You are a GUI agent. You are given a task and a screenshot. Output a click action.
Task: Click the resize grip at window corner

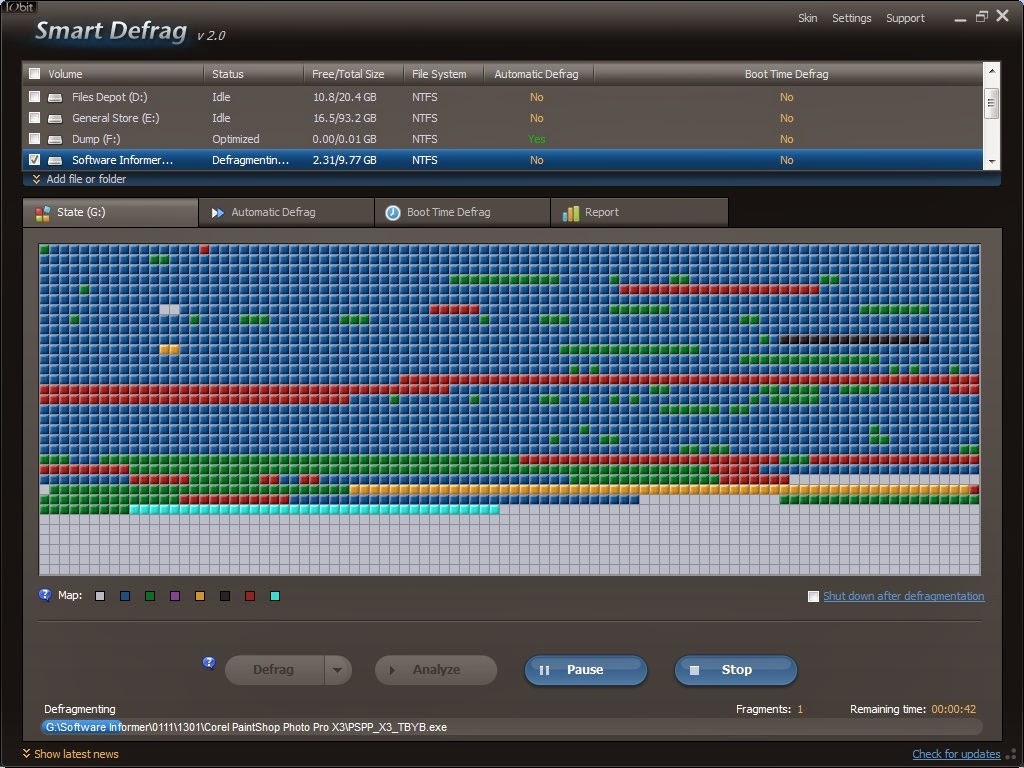coord(1011,755)
